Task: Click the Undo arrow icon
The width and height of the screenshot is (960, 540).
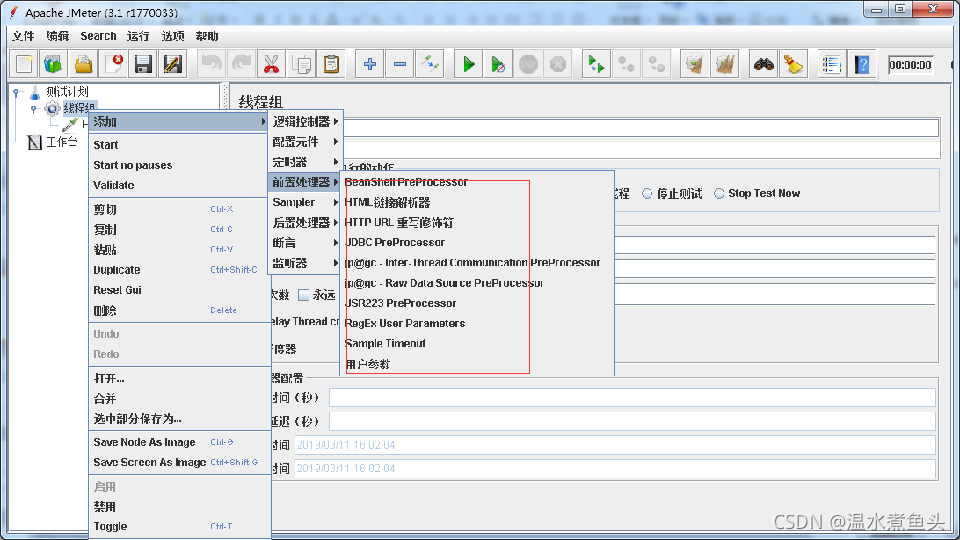Action: click(212, 64)
